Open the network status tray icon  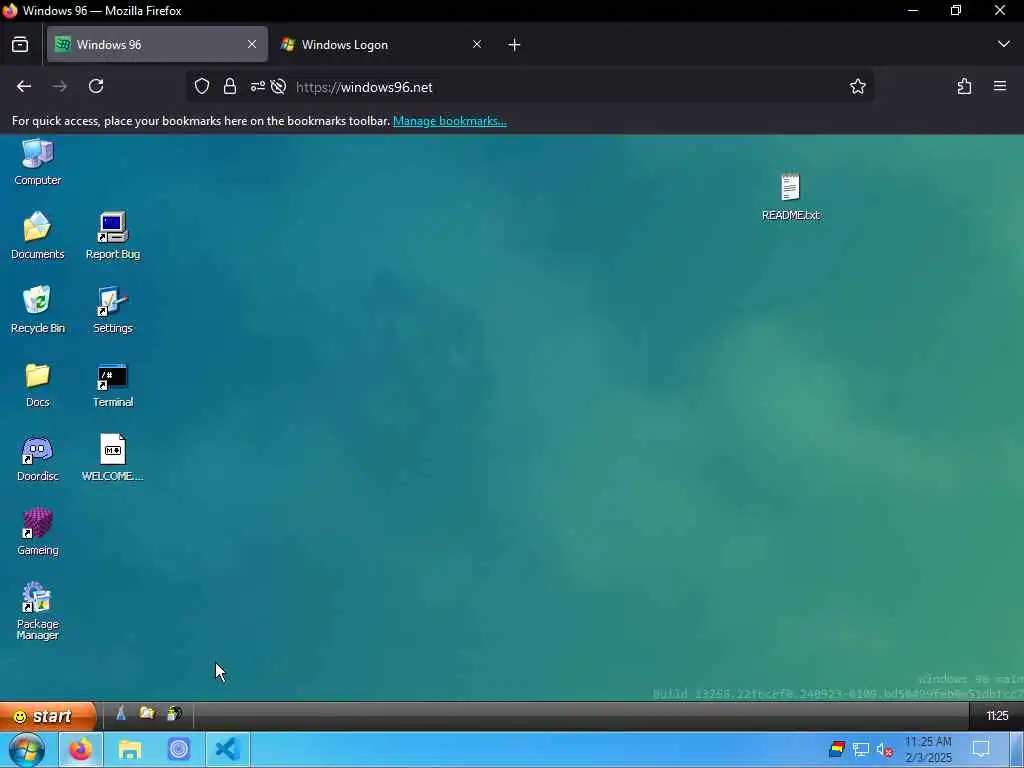[861, 749]
